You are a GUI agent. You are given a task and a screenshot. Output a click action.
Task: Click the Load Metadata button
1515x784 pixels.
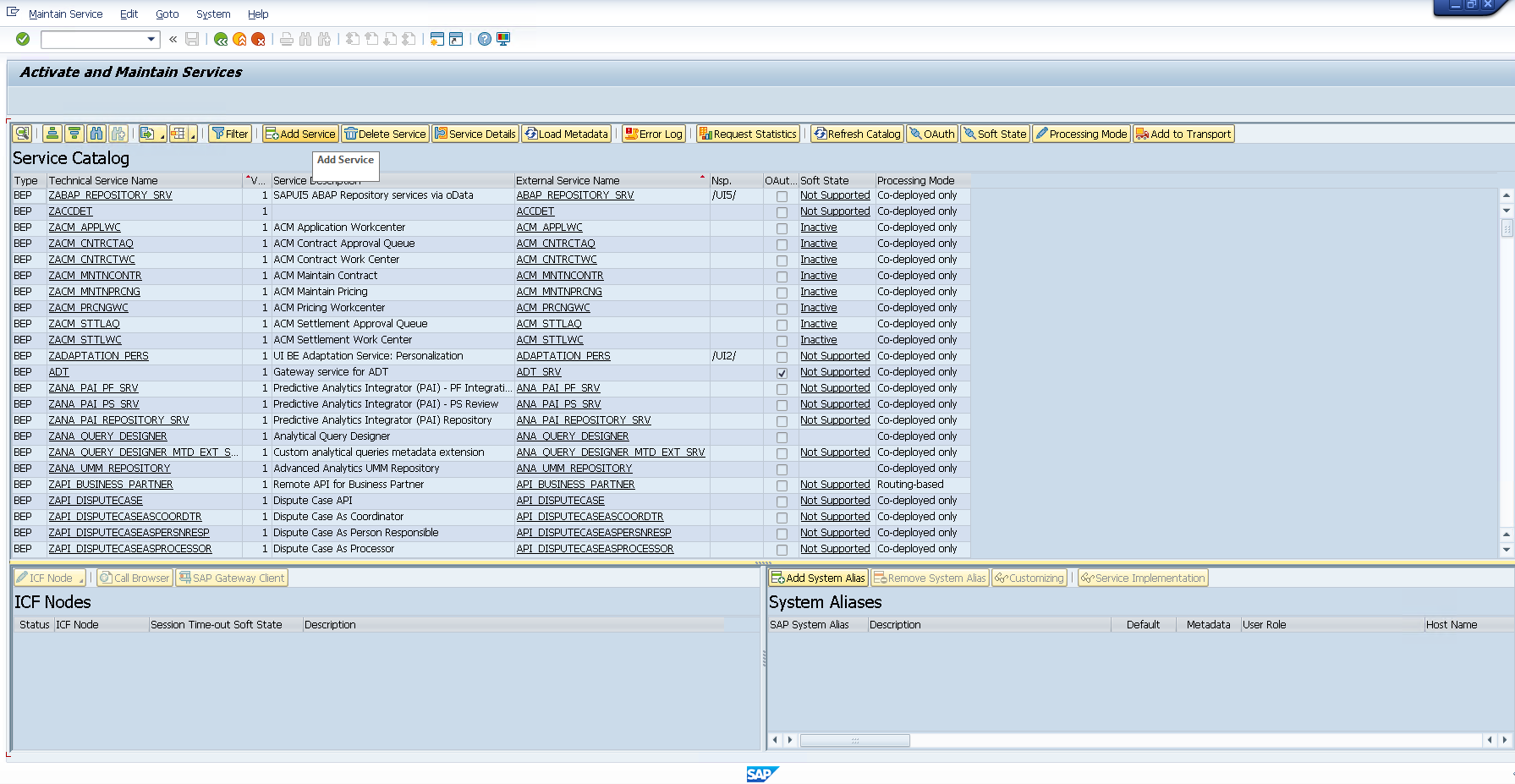pyautogui.click(x=566, y=134)
